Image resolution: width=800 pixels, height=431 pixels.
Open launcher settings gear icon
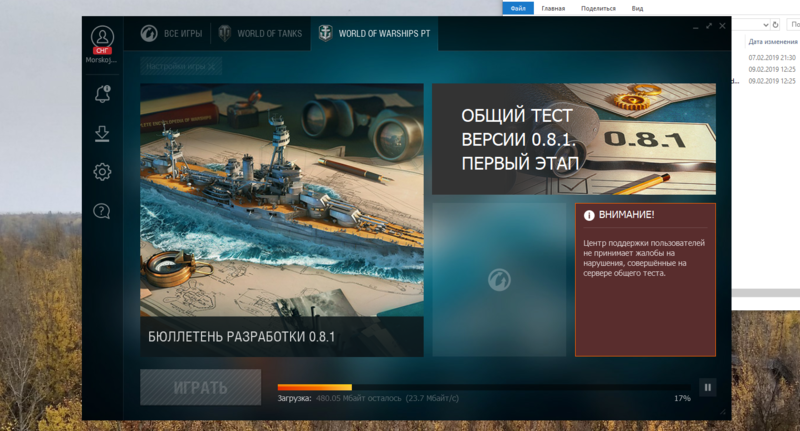point(102,172)
